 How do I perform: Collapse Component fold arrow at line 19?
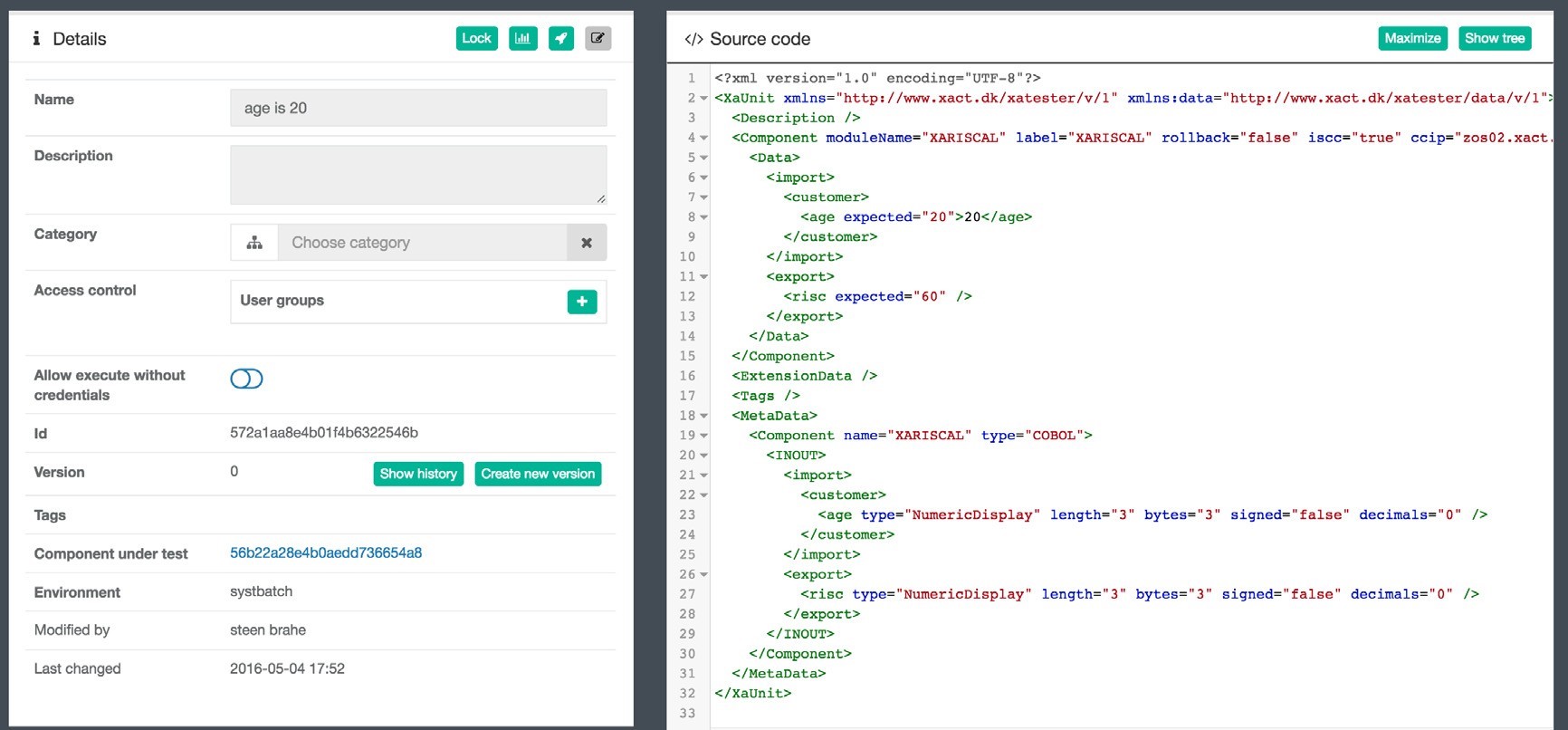703,436
